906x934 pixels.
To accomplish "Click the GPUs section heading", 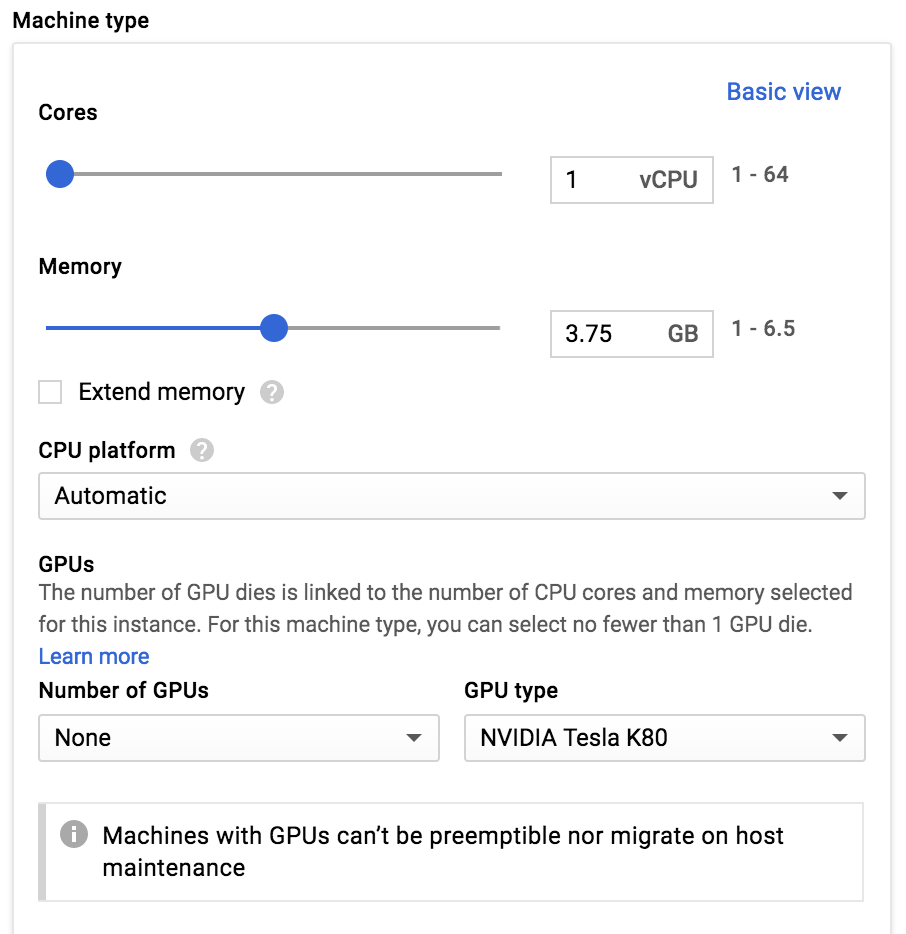I will pos(66,564).
